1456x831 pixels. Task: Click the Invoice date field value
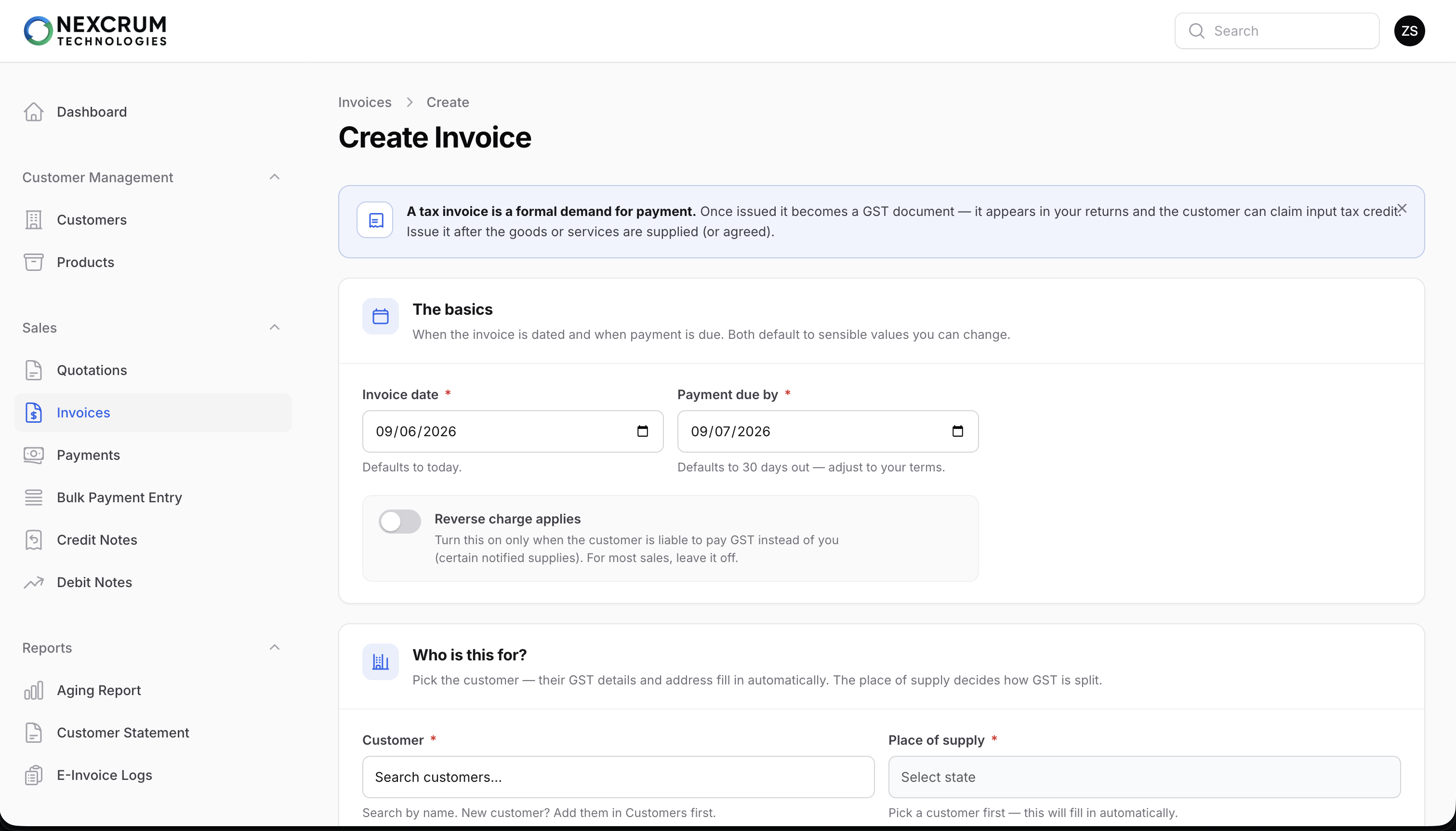pyautogui.click(x=416, y=431)
